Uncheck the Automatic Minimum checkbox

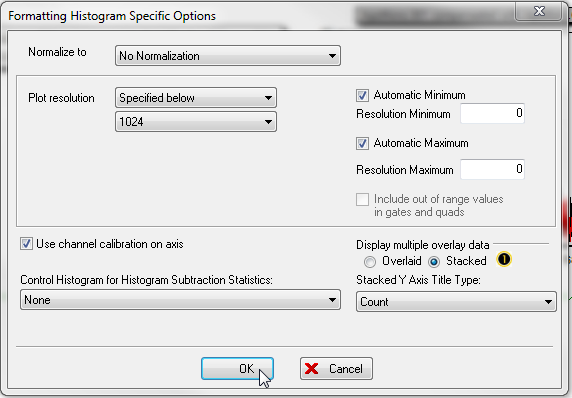pyautogui.click(x=362, y=95)
